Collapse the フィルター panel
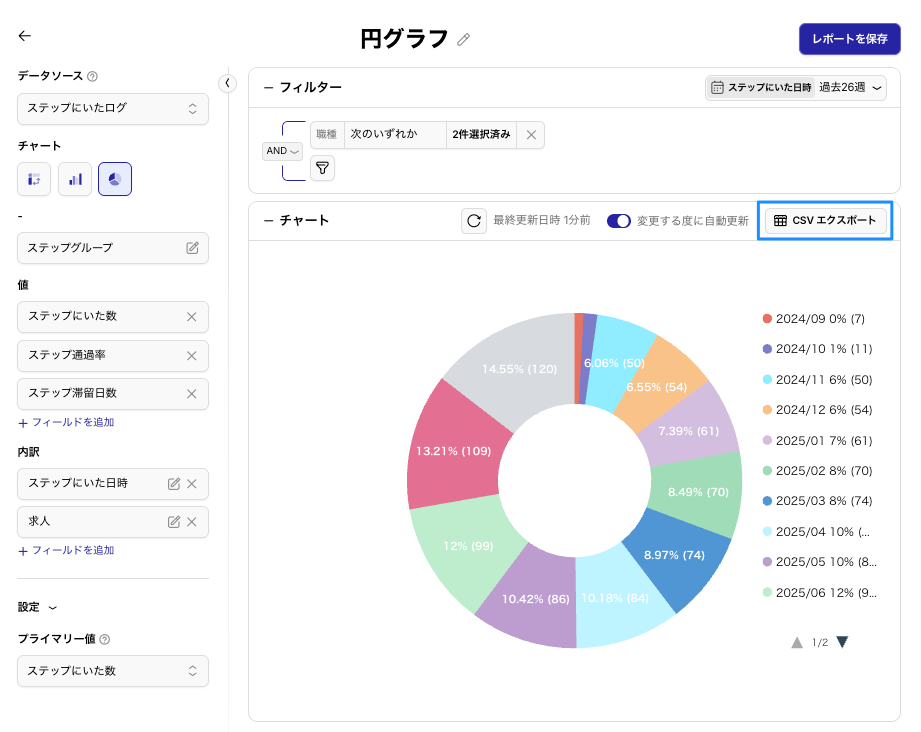 pyautogui.click(x=268, y=88)
